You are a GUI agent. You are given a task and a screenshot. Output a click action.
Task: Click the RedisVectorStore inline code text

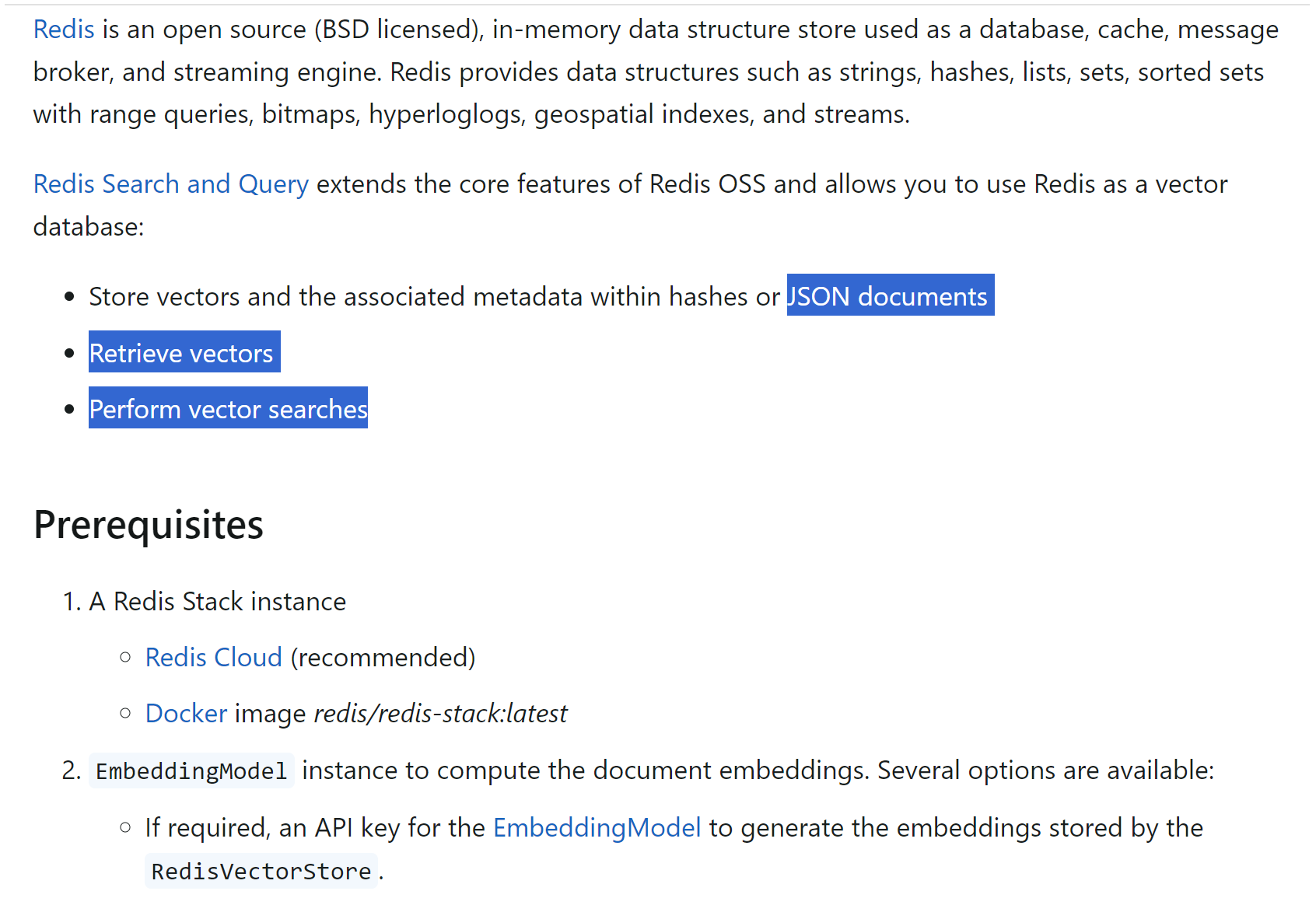pyautogui.click(x=261, y=872)
